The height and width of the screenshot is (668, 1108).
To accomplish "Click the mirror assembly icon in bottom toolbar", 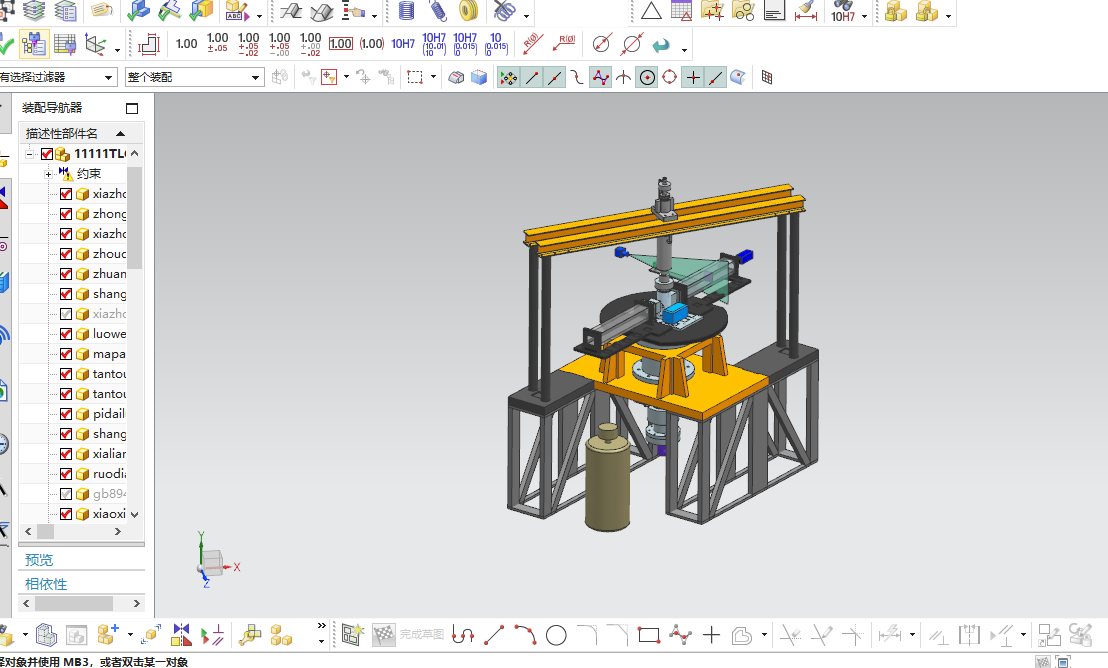I will 181,635.
